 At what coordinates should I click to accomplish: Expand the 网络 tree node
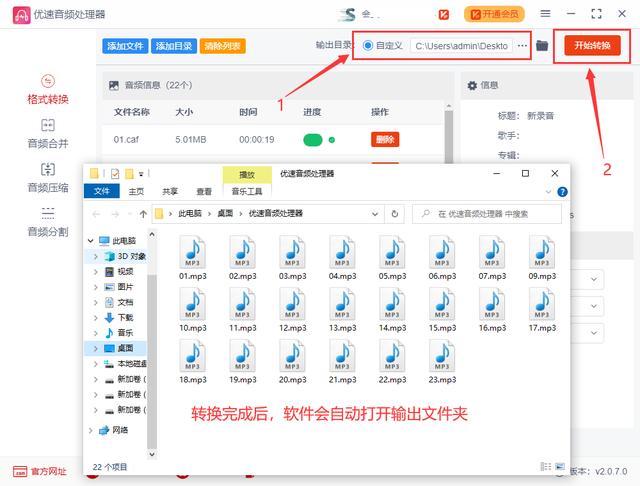[x=91, y=430]
